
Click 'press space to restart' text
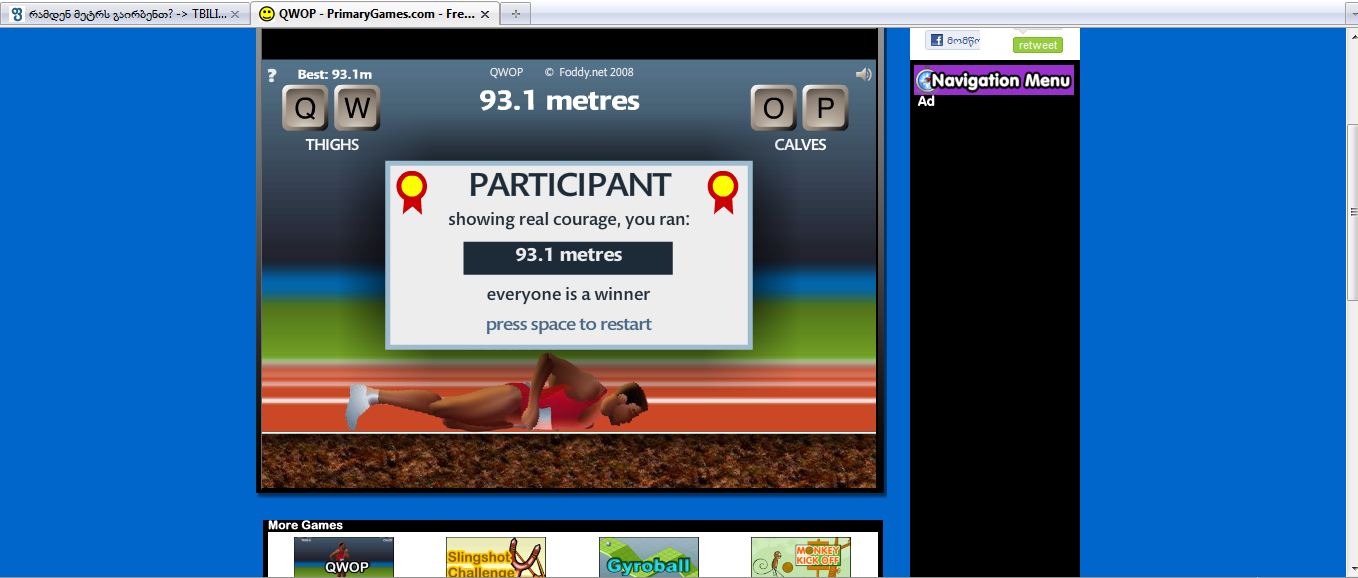tap(568, 324)
